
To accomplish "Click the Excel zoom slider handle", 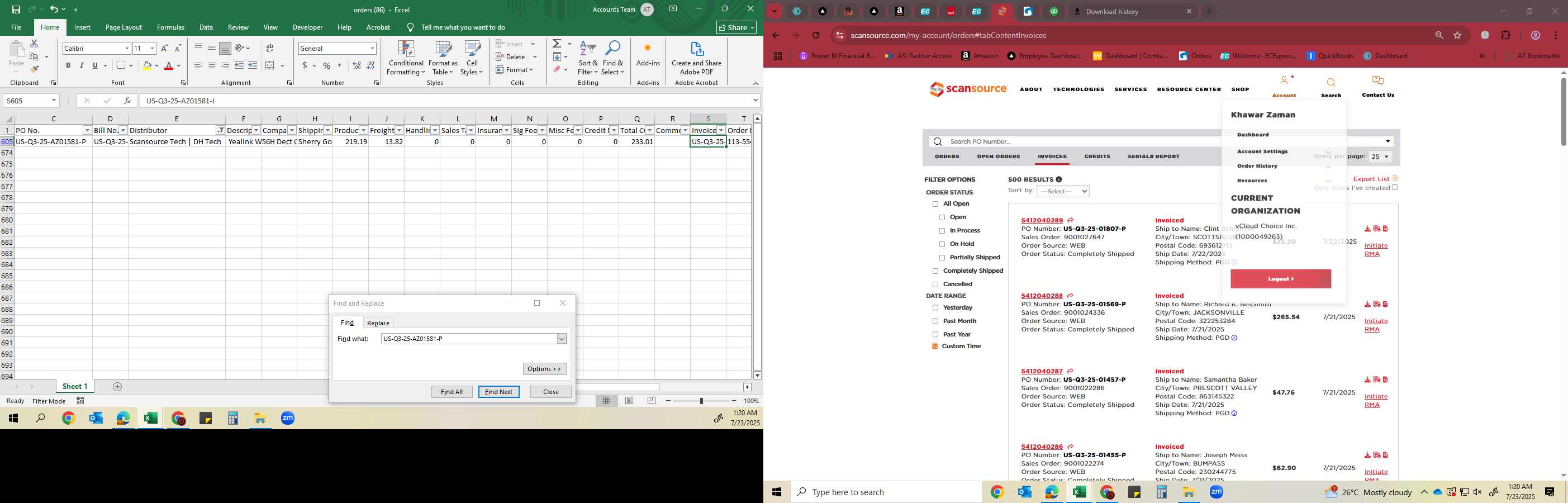I will click(701, 401).
